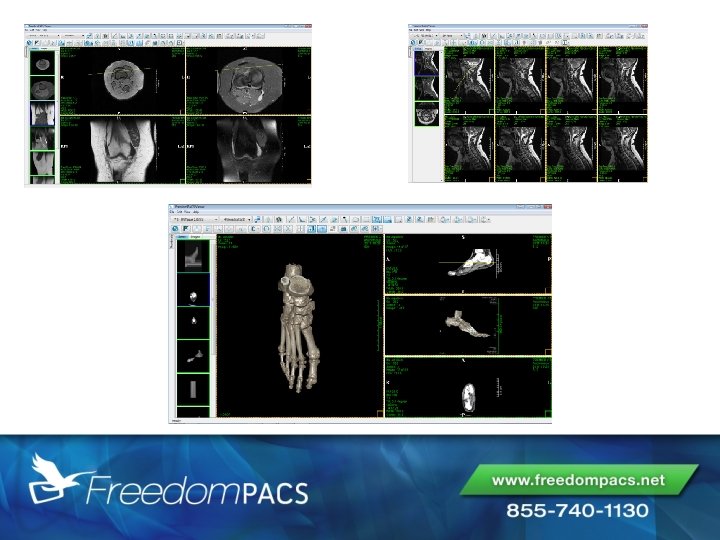Select first sagittal neck image in spine viewer top row

pyautogui.click(x=469, y=80)
